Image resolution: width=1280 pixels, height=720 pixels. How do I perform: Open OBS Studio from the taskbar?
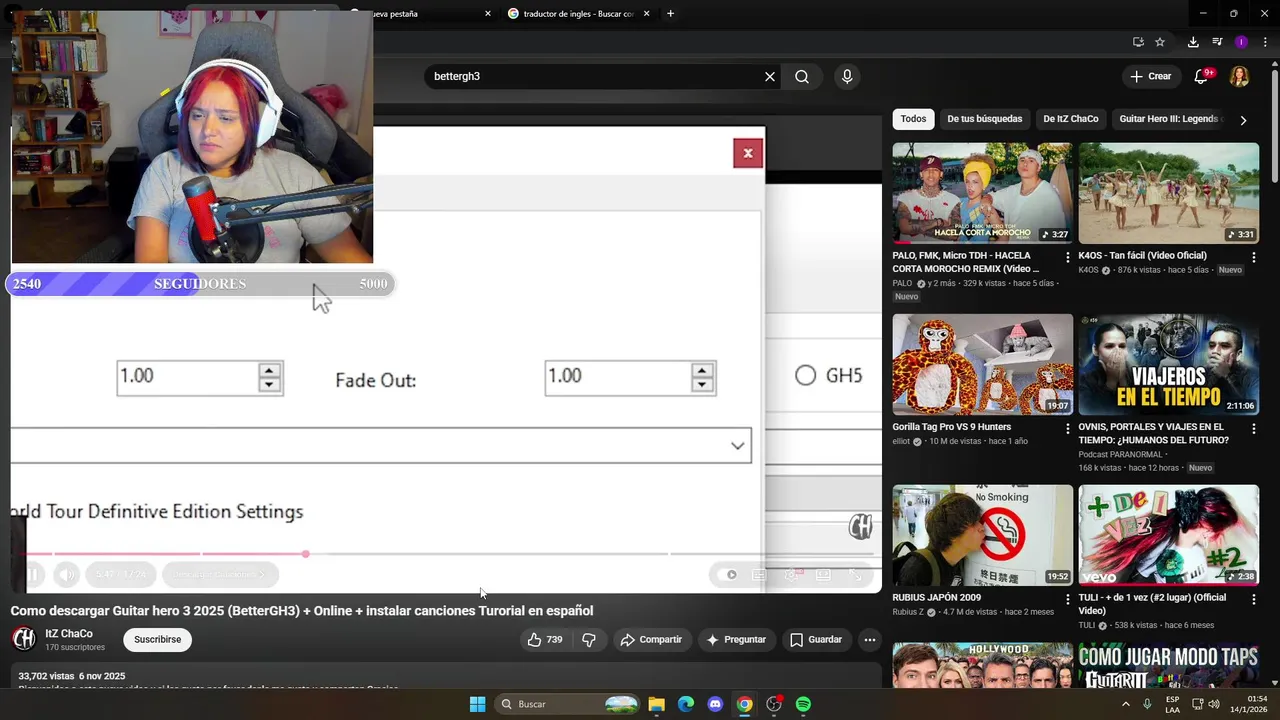tap(774, 704)
